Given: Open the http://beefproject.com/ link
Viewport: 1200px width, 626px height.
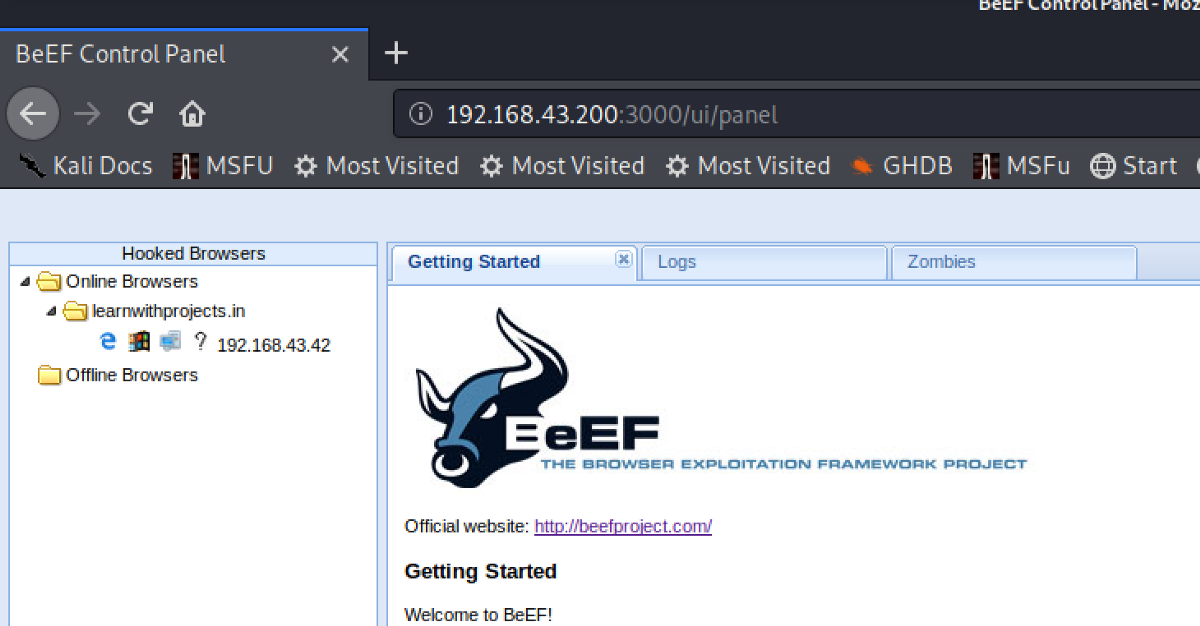Looking at the screenshot, I should click(x=623, y=526).
